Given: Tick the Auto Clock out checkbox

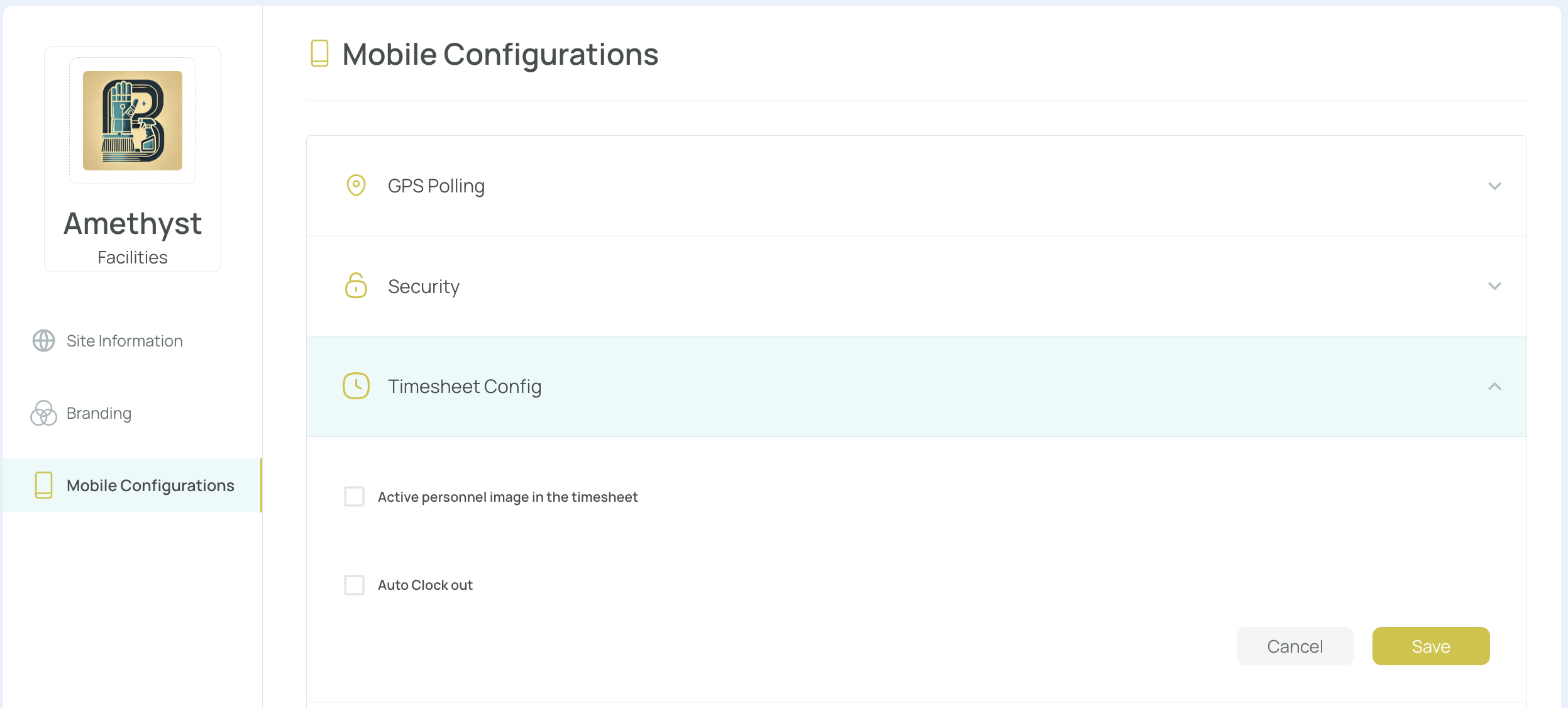Looking at the screenshot, I should 354,585.
